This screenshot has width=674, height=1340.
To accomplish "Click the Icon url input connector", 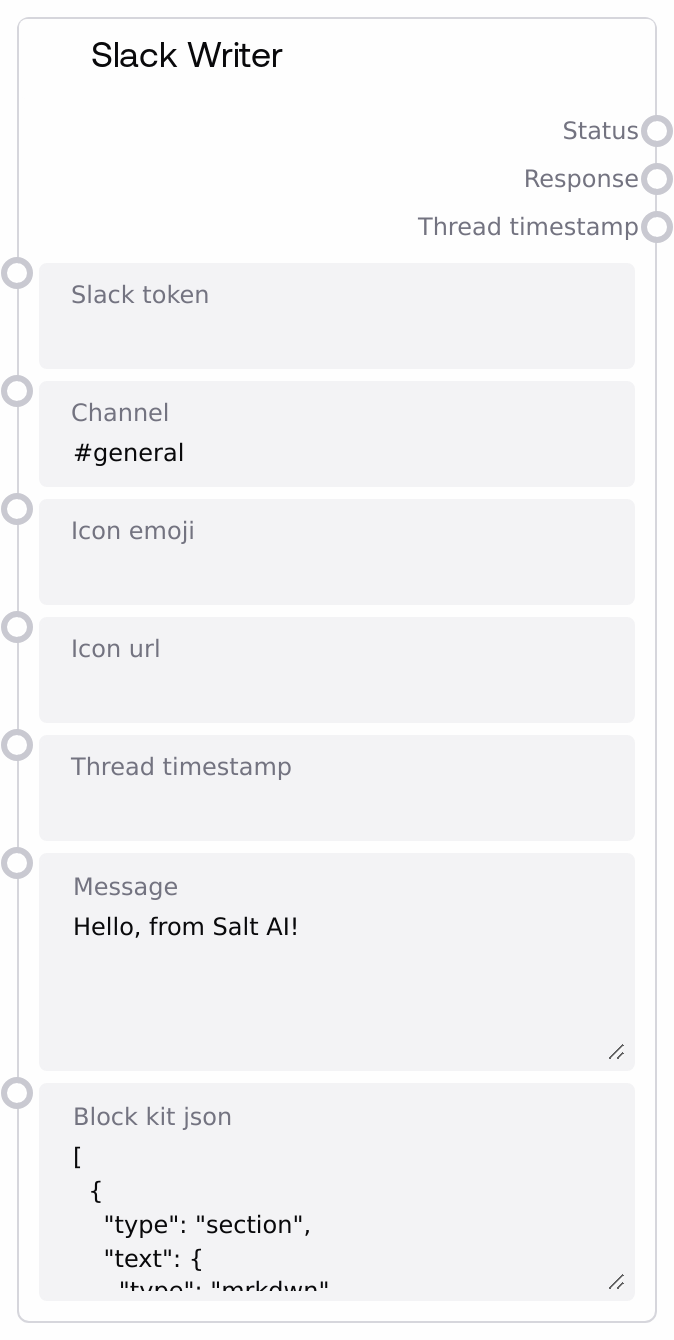I will coord(17,627).
